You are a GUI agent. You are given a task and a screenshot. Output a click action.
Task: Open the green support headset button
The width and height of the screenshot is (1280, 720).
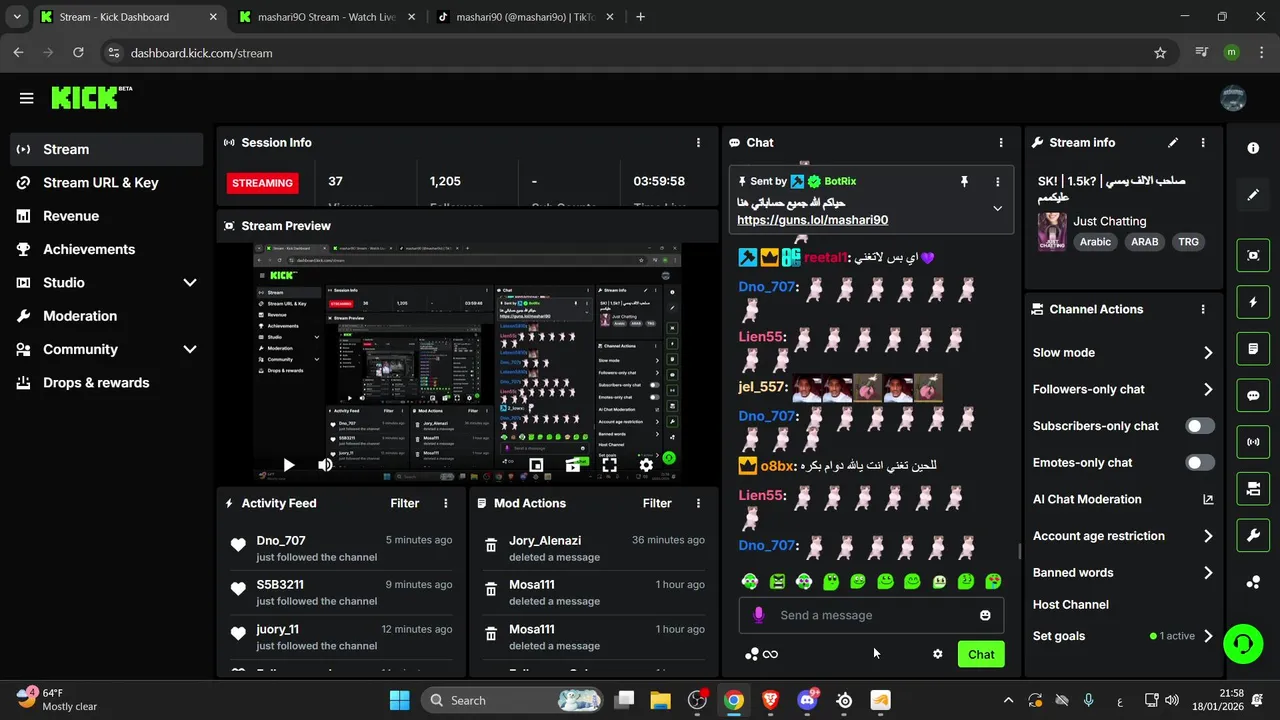tap(1243, 643)
